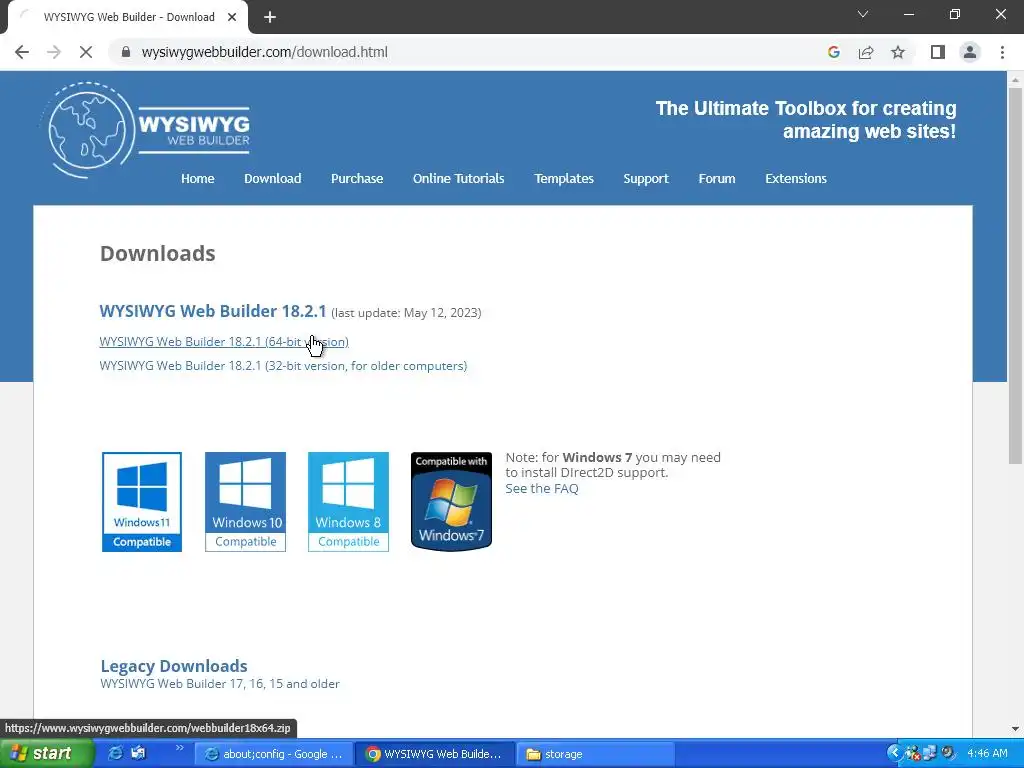
Task: Click the padlock site info icon
Action: pos(126,52)
